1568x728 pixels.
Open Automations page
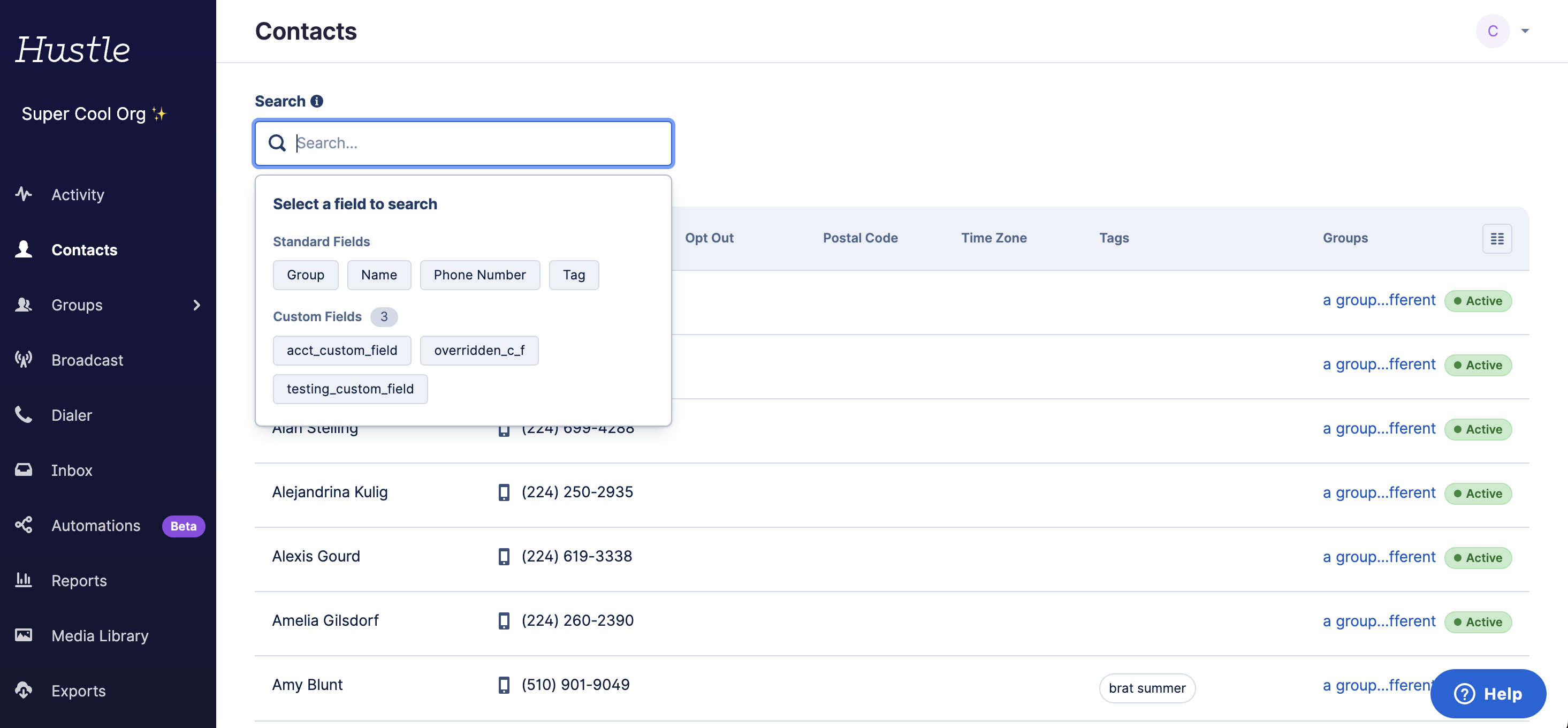96,525
